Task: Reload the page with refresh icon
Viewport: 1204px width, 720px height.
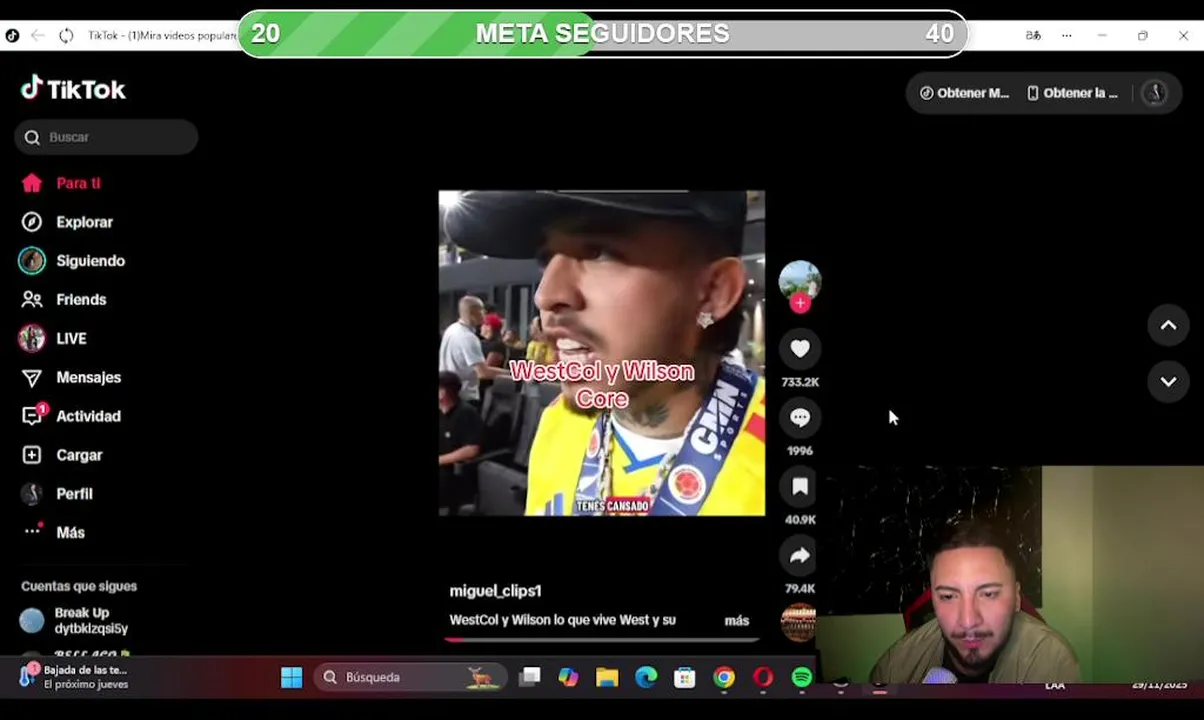Action: pos(66,35)
